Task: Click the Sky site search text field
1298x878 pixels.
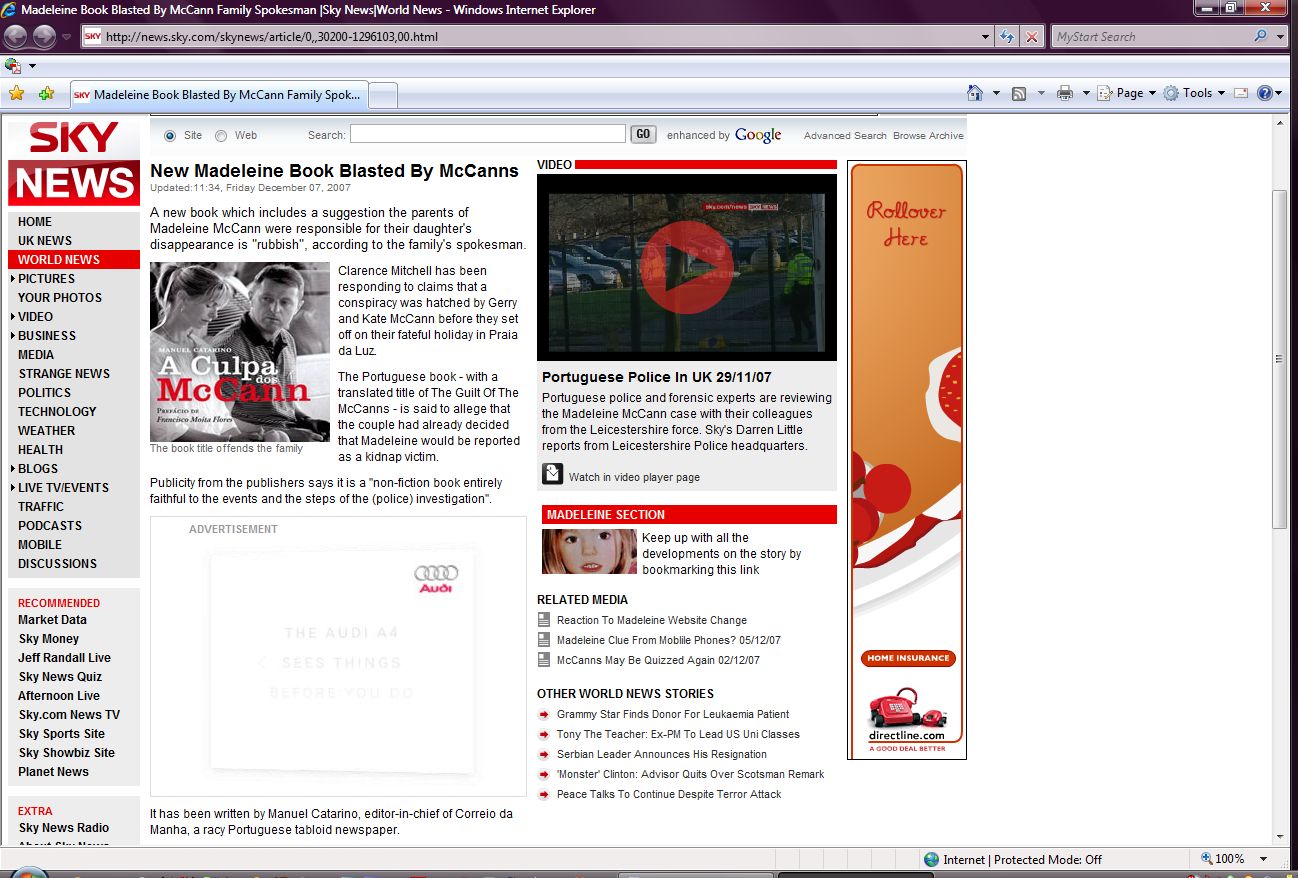Action: pyautogui.click(x=487, y=134)
